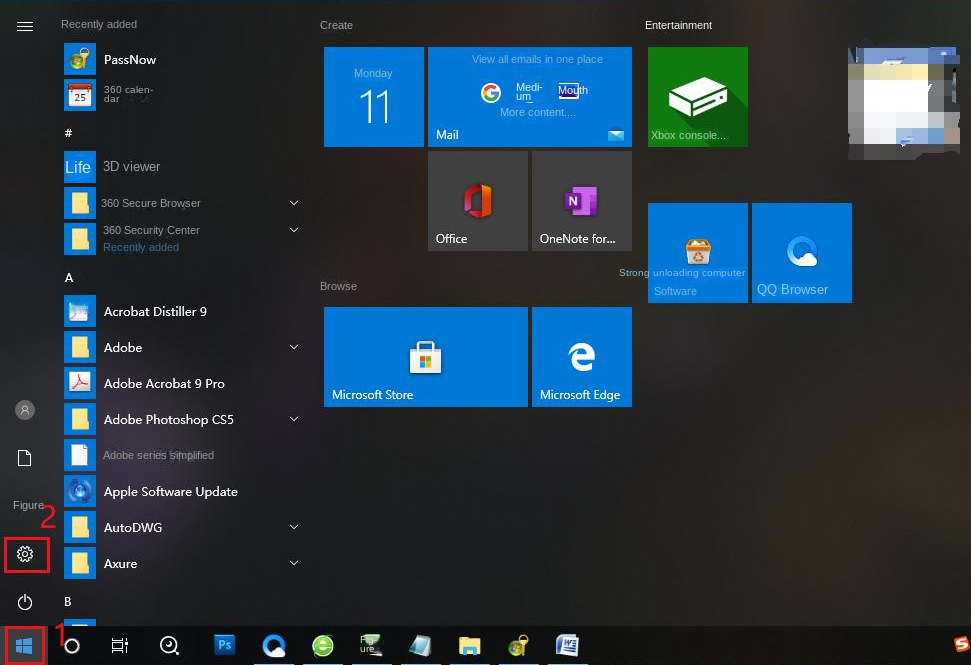Open the Adobe series simplified item
Viewport: 971px width, 665px height.
click(x=182, y=455)
